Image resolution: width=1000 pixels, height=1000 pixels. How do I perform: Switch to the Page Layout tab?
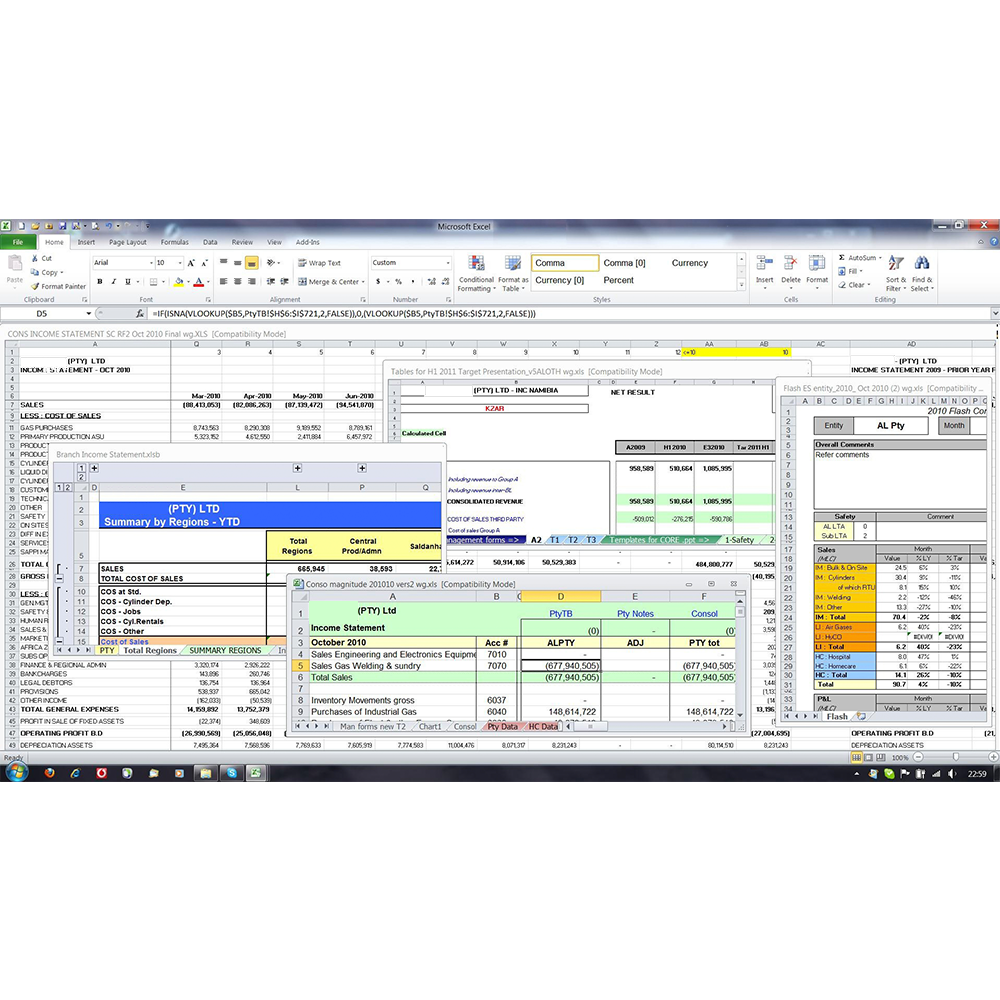point(128,242)
